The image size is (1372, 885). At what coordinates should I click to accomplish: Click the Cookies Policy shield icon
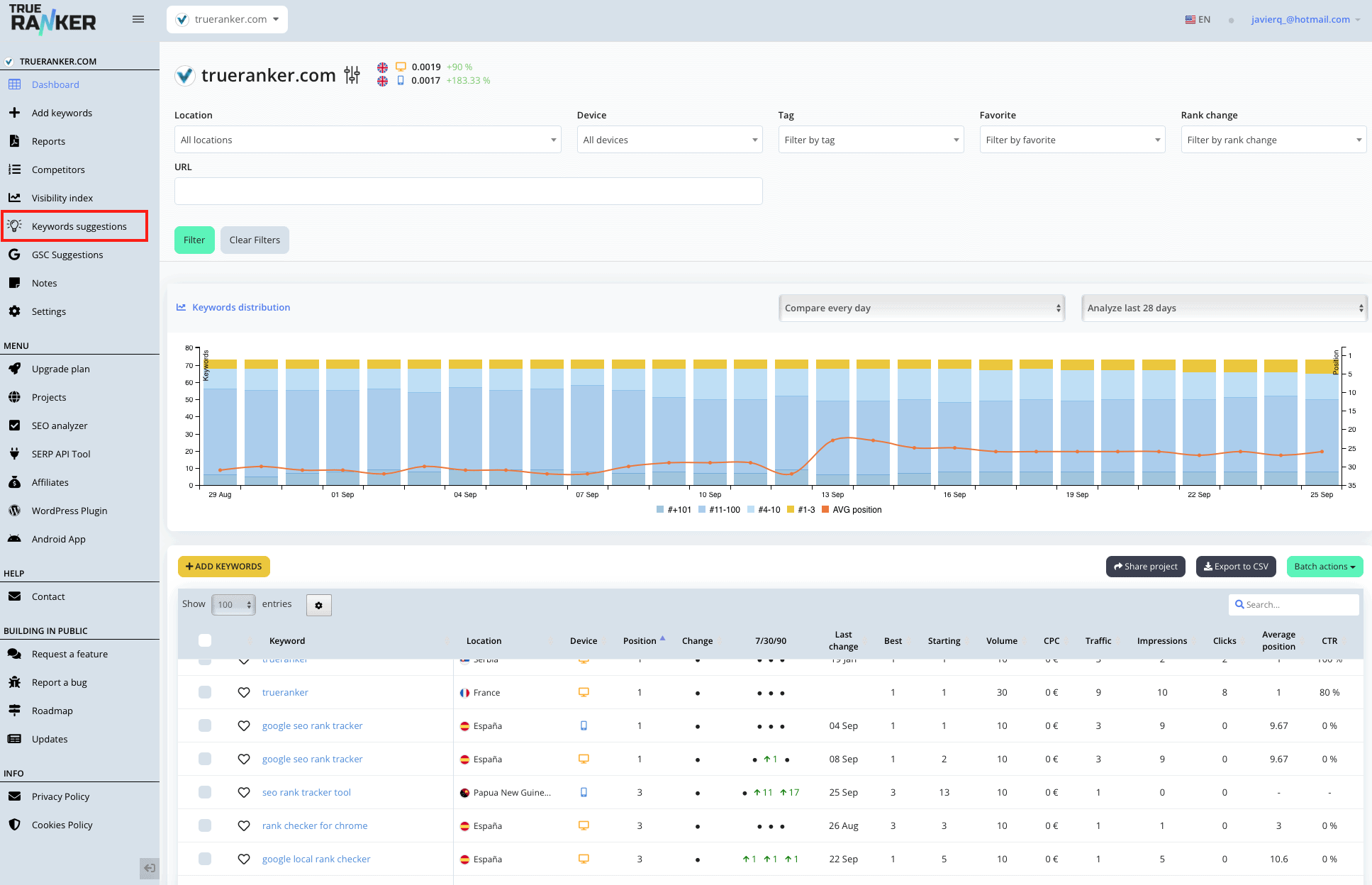[14, 825]
